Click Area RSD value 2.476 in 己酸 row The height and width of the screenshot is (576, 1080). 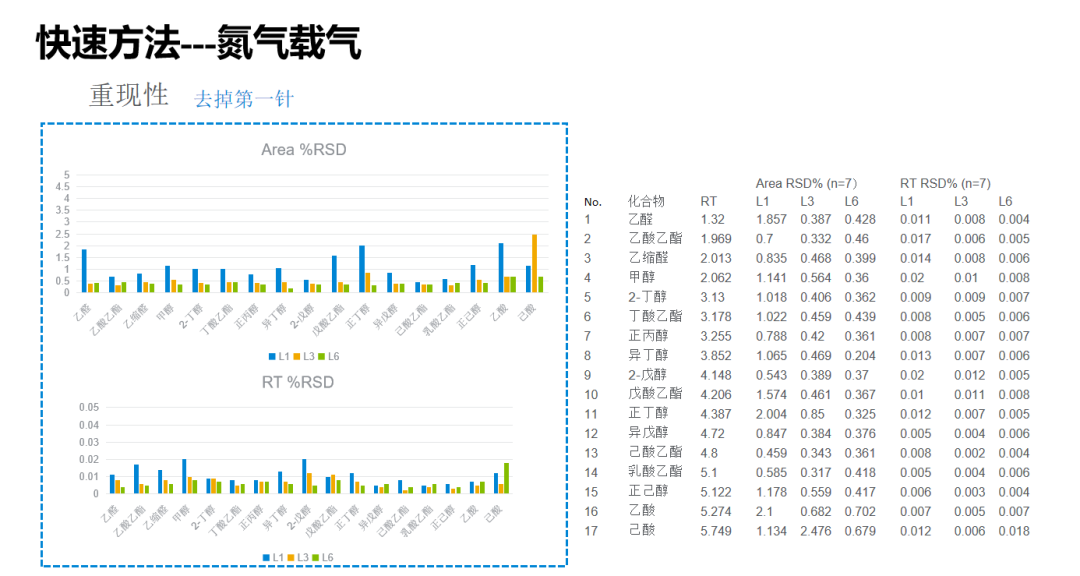(816, 531)
